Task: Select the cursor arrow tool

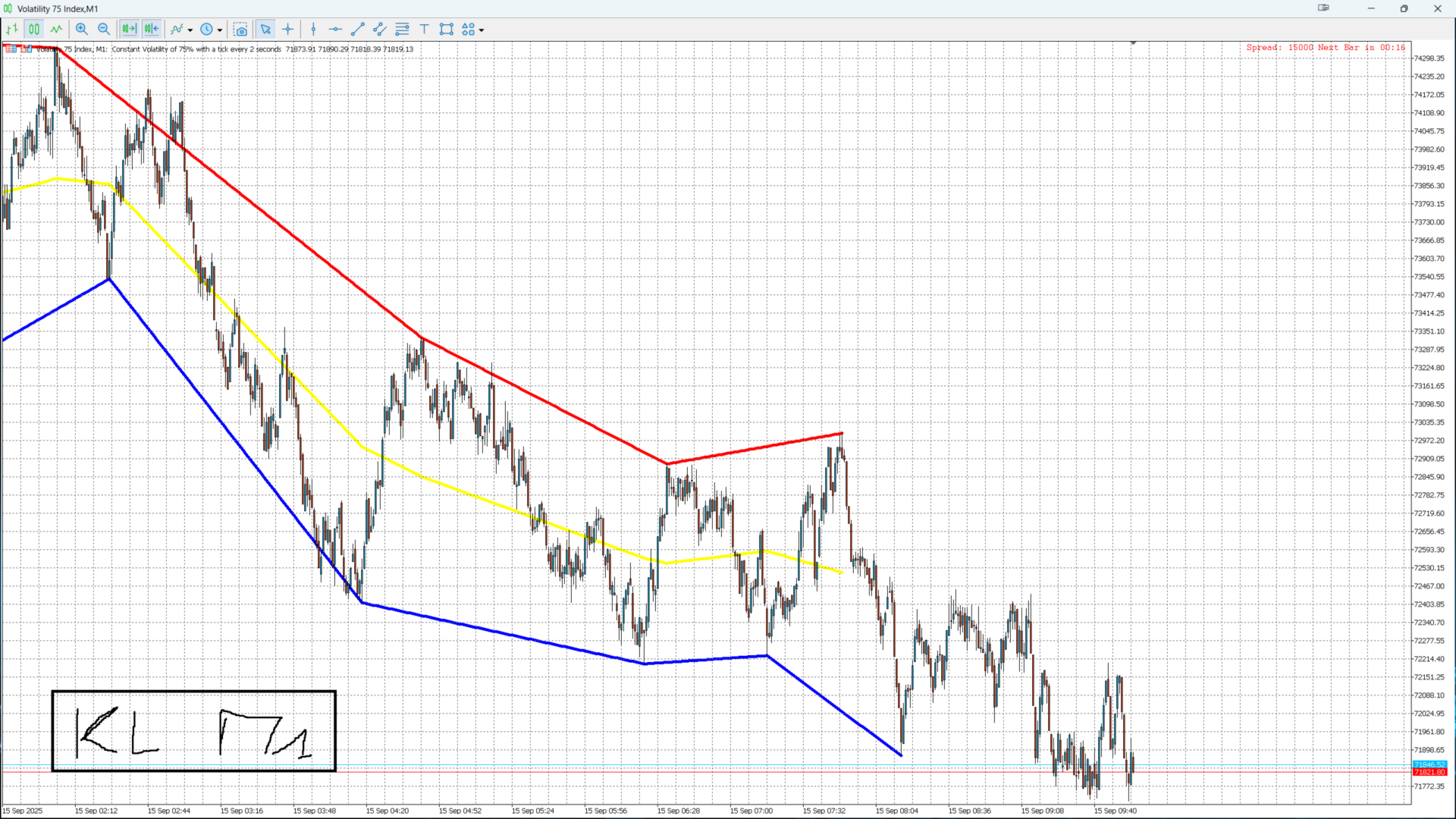Action: click(x=265, y=30)
